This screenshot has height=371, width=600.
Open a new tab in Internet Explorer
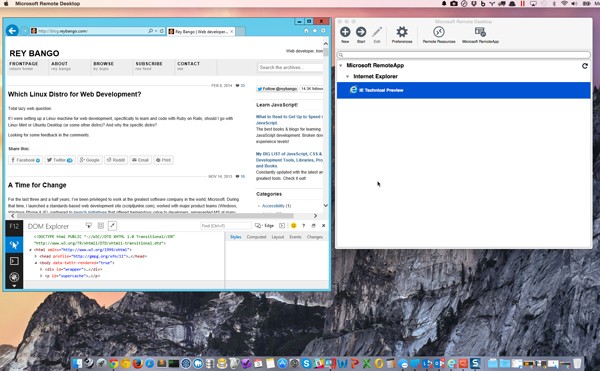click(x=240, y=31)
